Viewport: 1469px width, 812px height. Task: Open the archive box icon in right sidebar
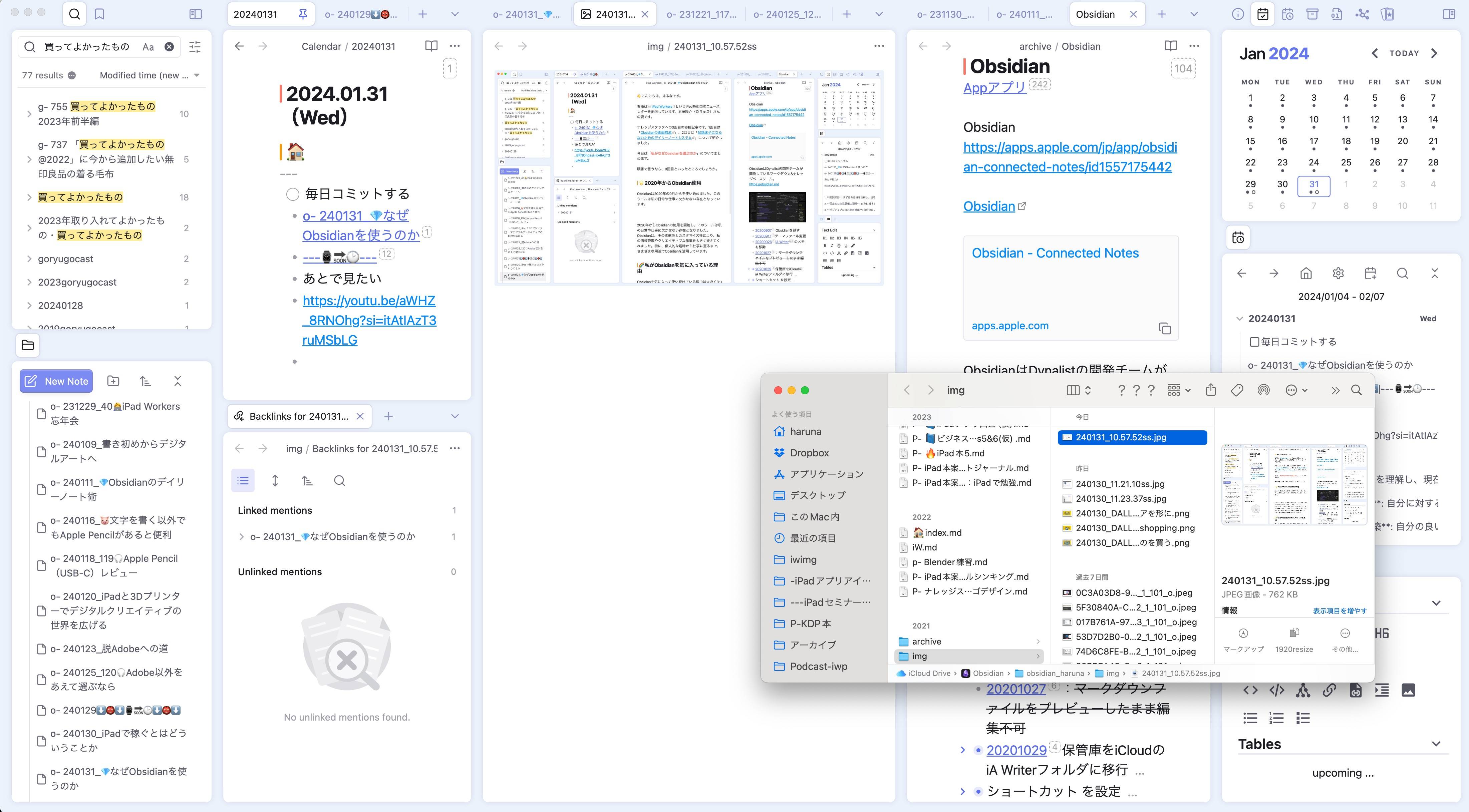pos(1313,14)
